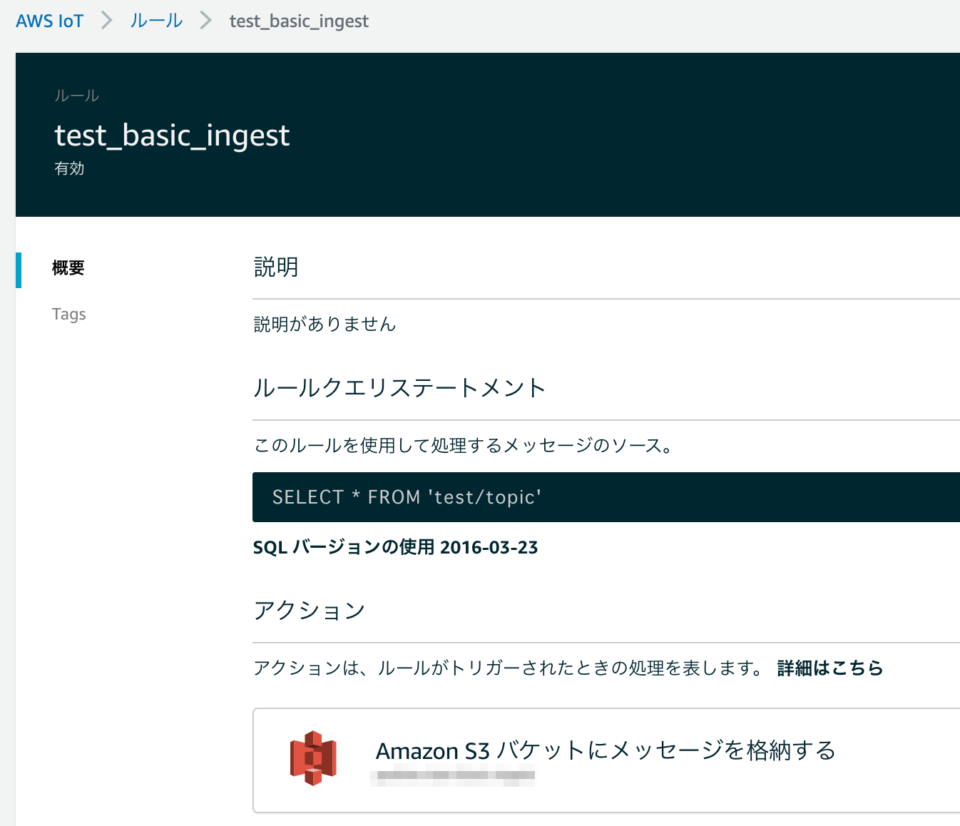The width and height of the screenshot is (960, 826).
Task: Click the SELECT * FROM query statement box
Action: click(600, 497)
